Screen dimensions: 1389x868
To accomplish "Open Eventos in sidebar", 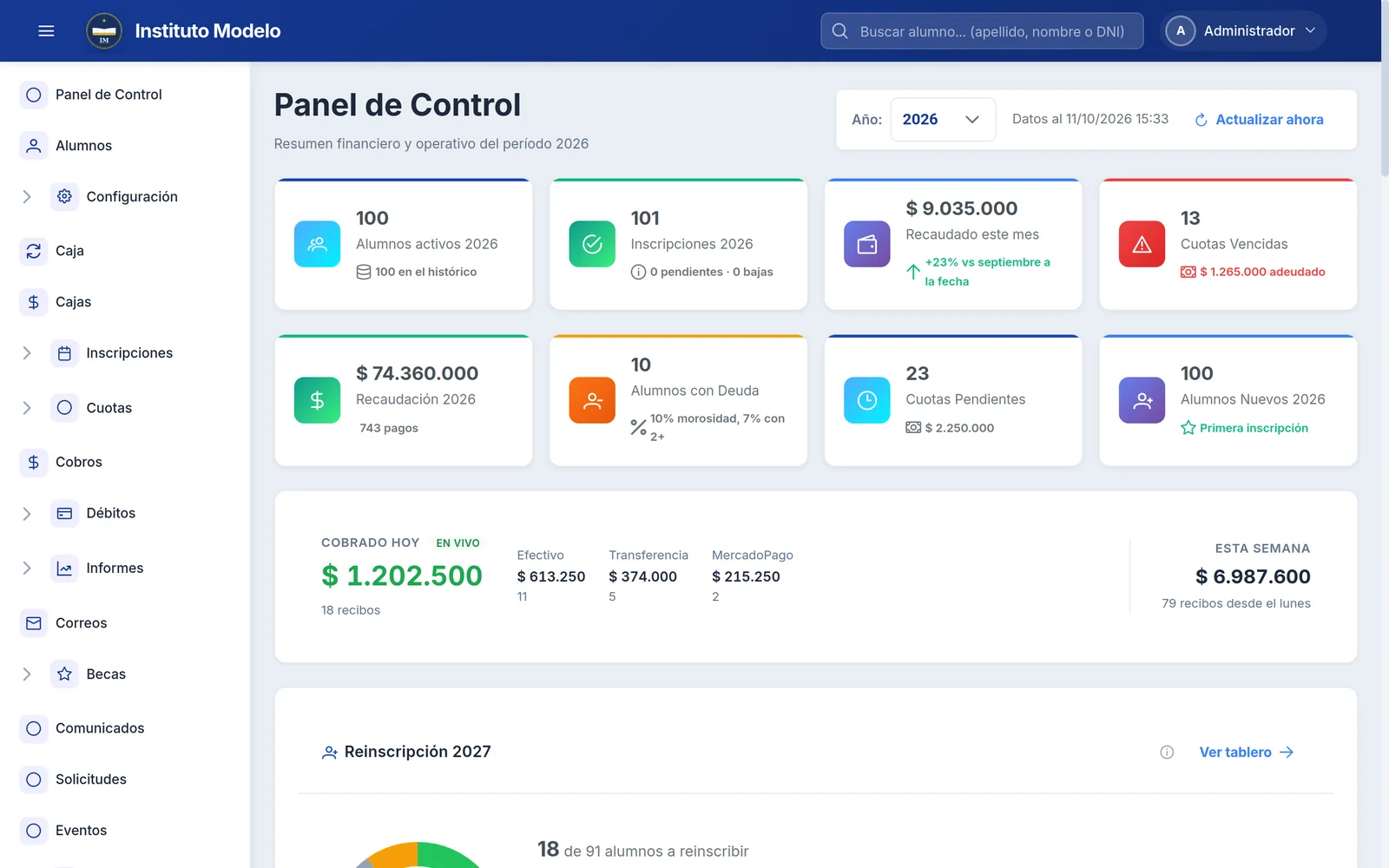I will pos(82,831).
